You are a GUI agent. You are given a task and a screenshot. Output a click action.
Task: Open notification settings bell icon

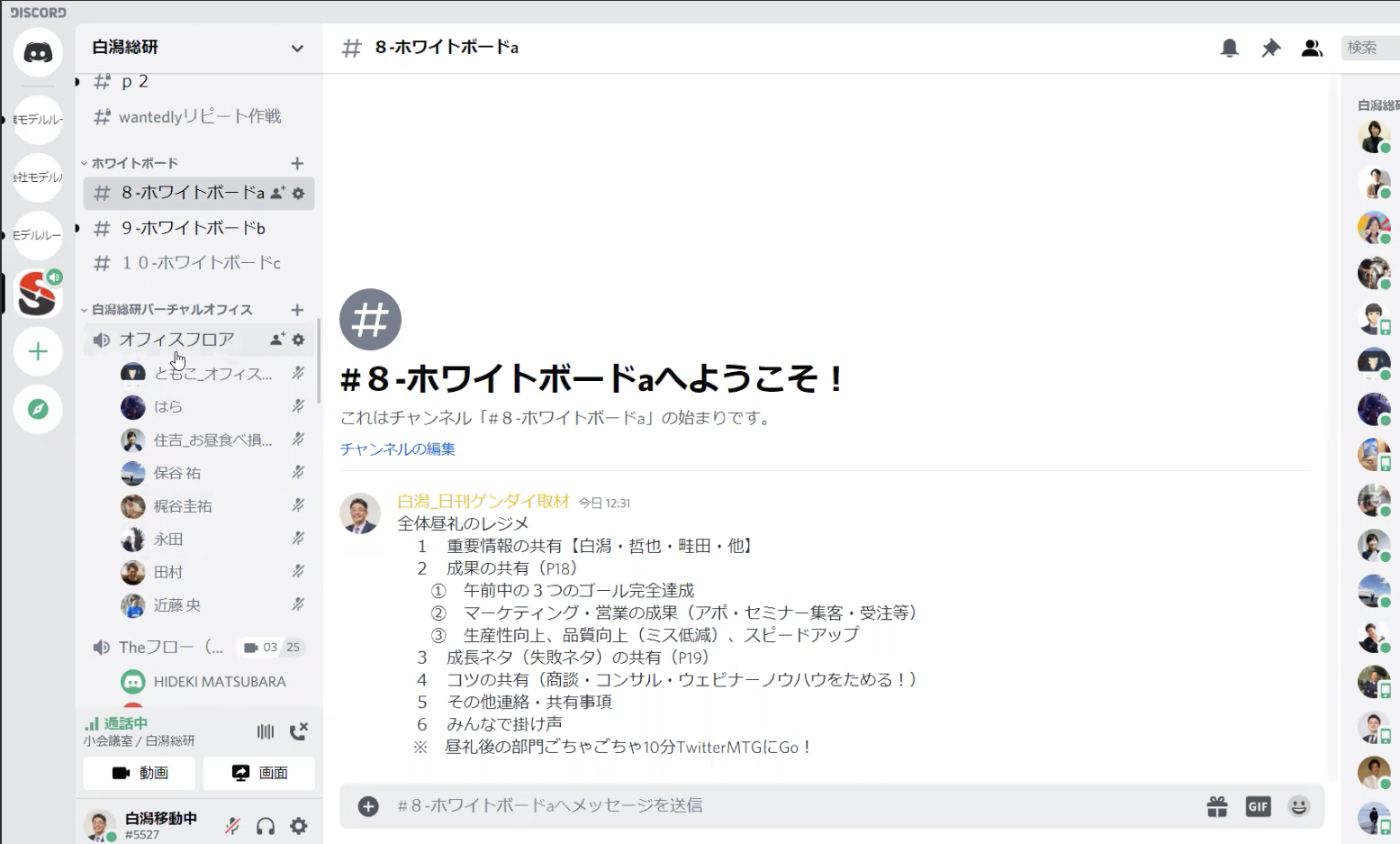(1229, 48)
